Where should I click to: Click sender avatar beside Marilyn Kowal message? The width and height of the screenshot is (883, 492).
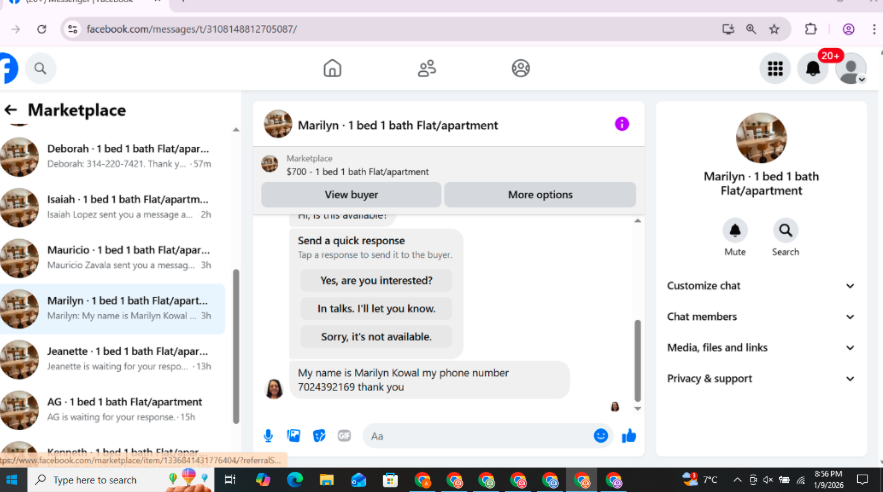(274, 388)
